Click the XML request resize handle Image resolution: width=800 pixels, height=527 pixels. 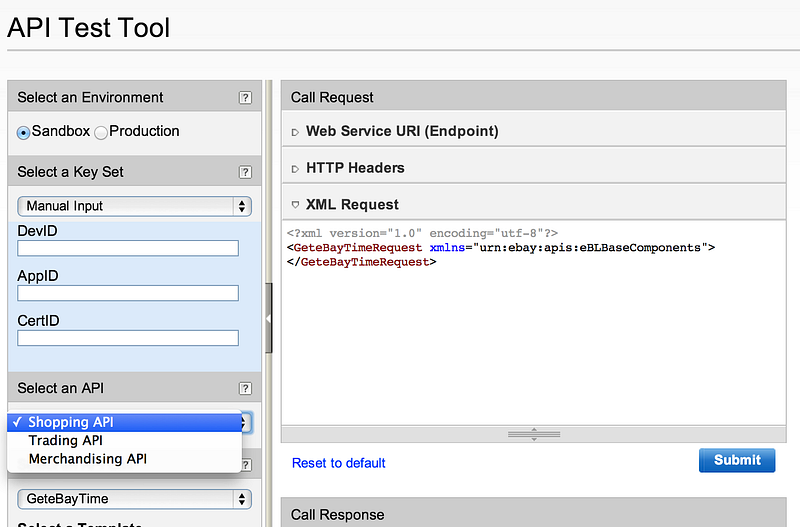coord(531,434)
